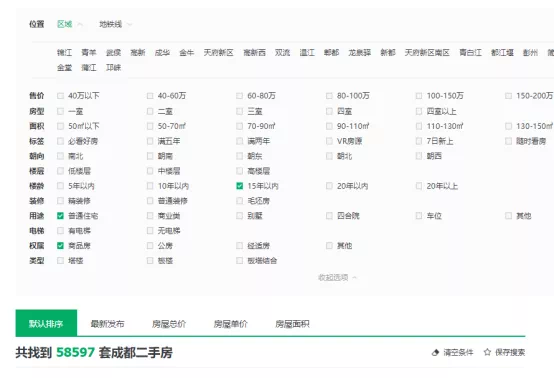The image size is (554, 378).
Task: Enable the 随时看房 tag filter
Action: [x=508, y=141]
